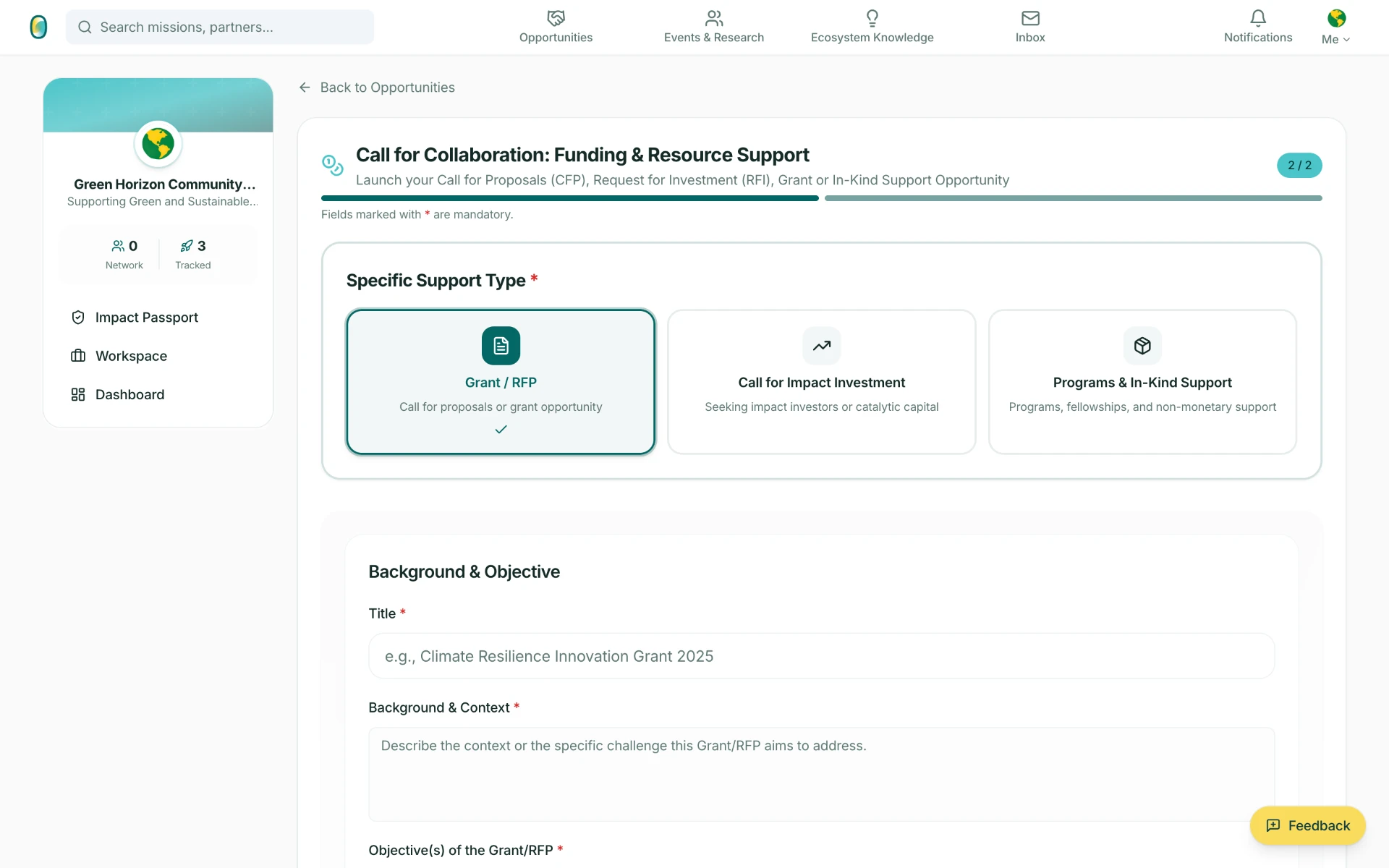Click the back arrow icon

click(x=305, y=88)
